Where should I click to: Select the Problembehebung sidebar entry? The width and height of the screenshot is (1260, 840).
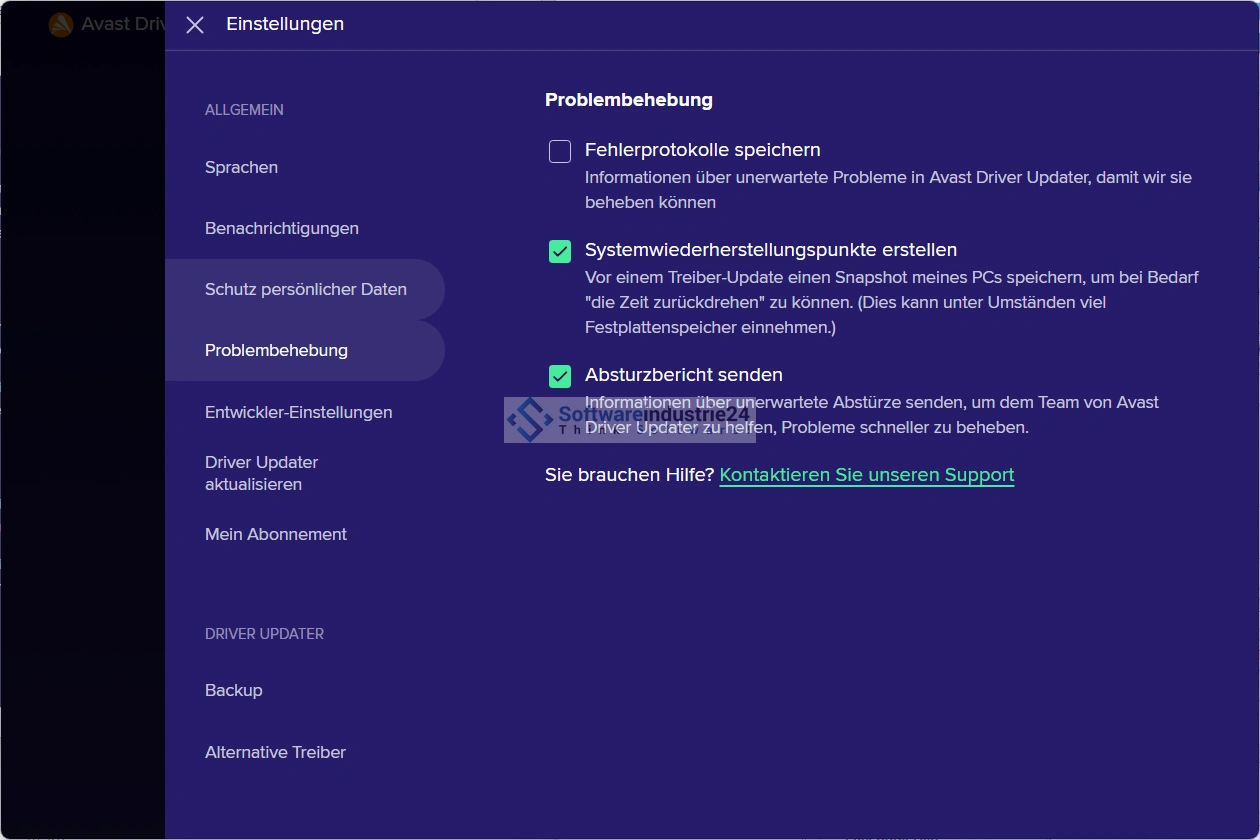[276, 350]
